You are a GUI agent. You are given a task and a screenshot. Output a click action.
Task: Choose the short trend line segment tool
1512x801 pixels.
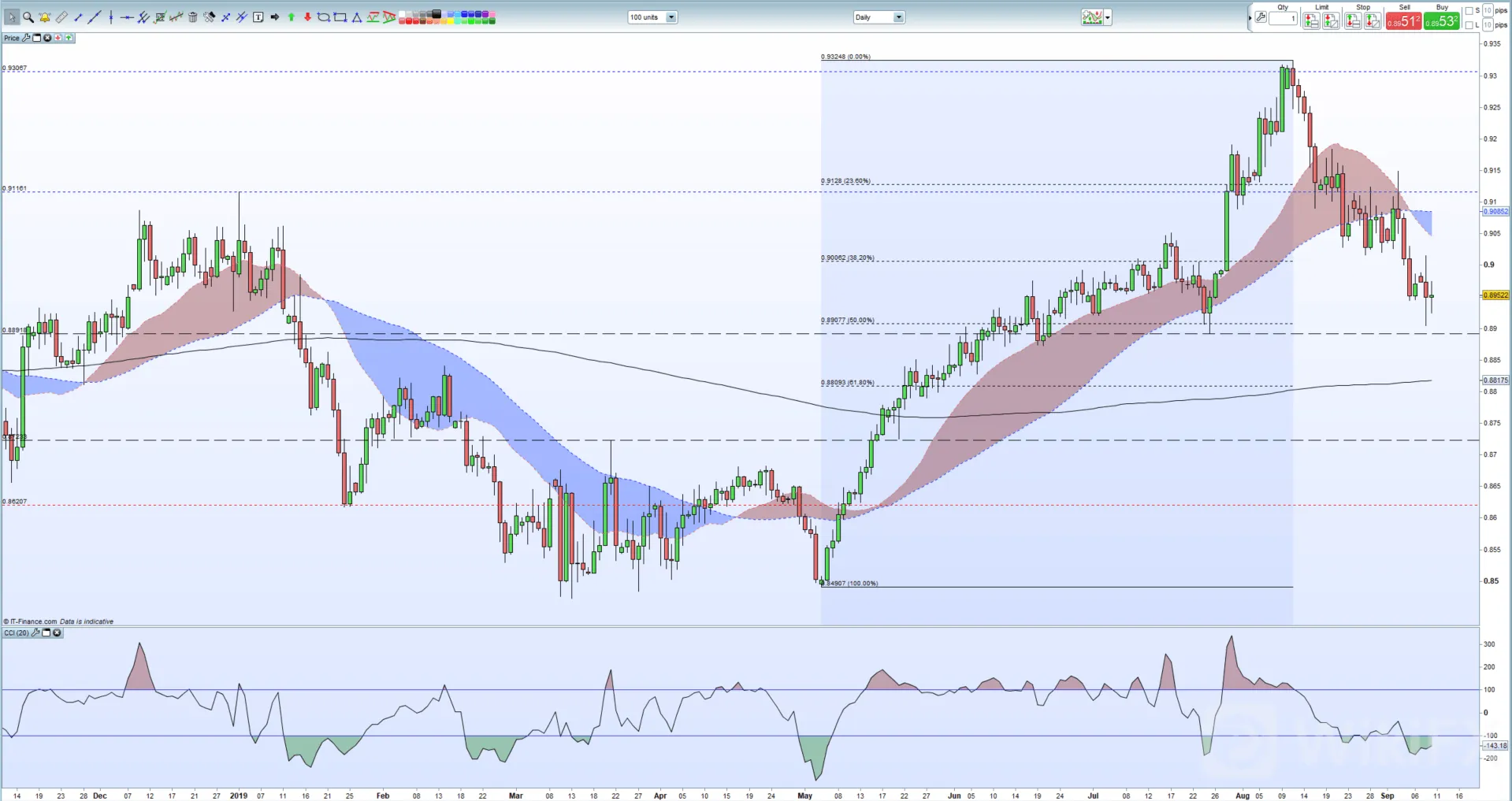78,17
